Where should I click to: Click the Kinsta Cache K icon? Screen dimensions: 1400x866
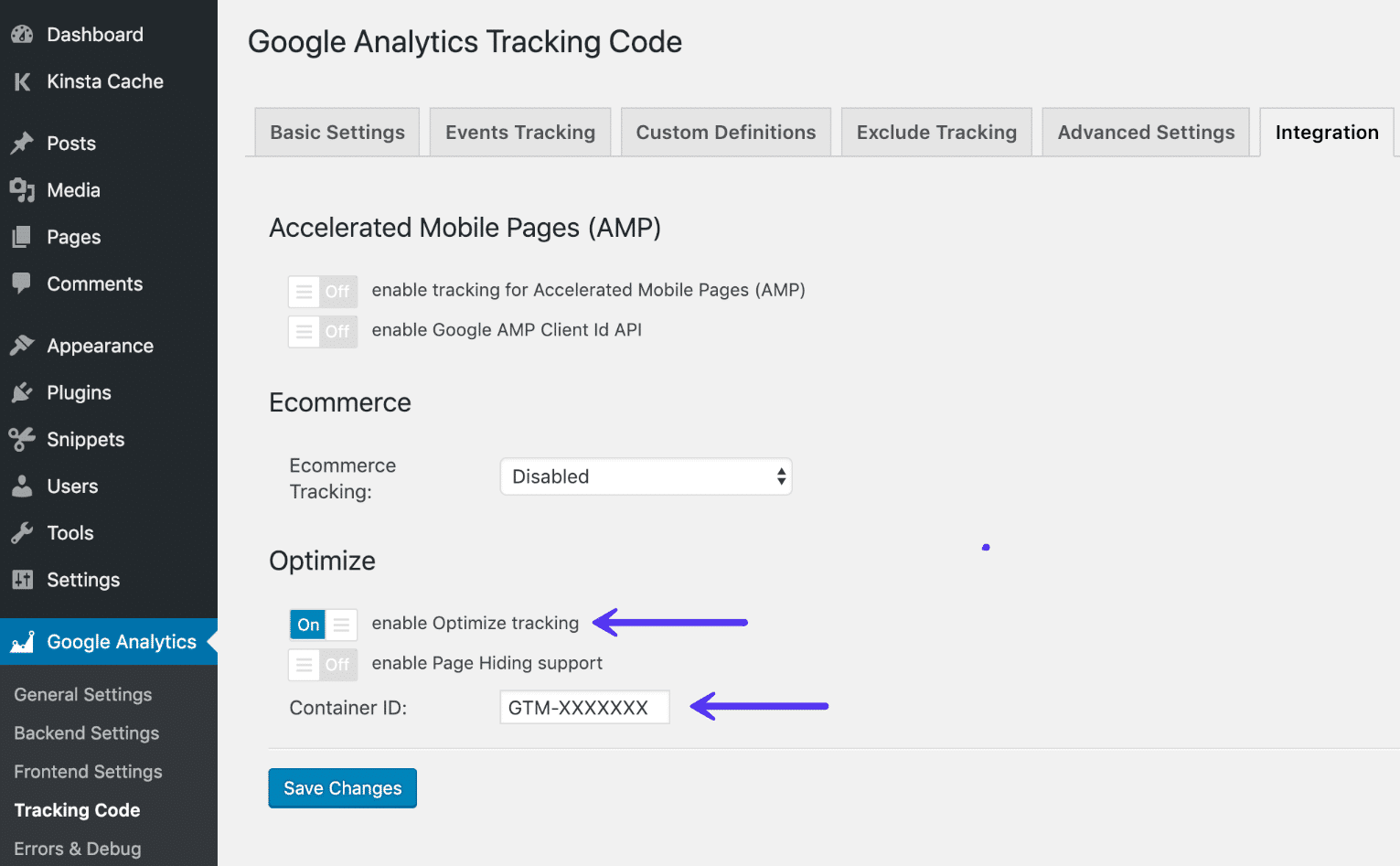pyautogui.click(x=23, y=81)
